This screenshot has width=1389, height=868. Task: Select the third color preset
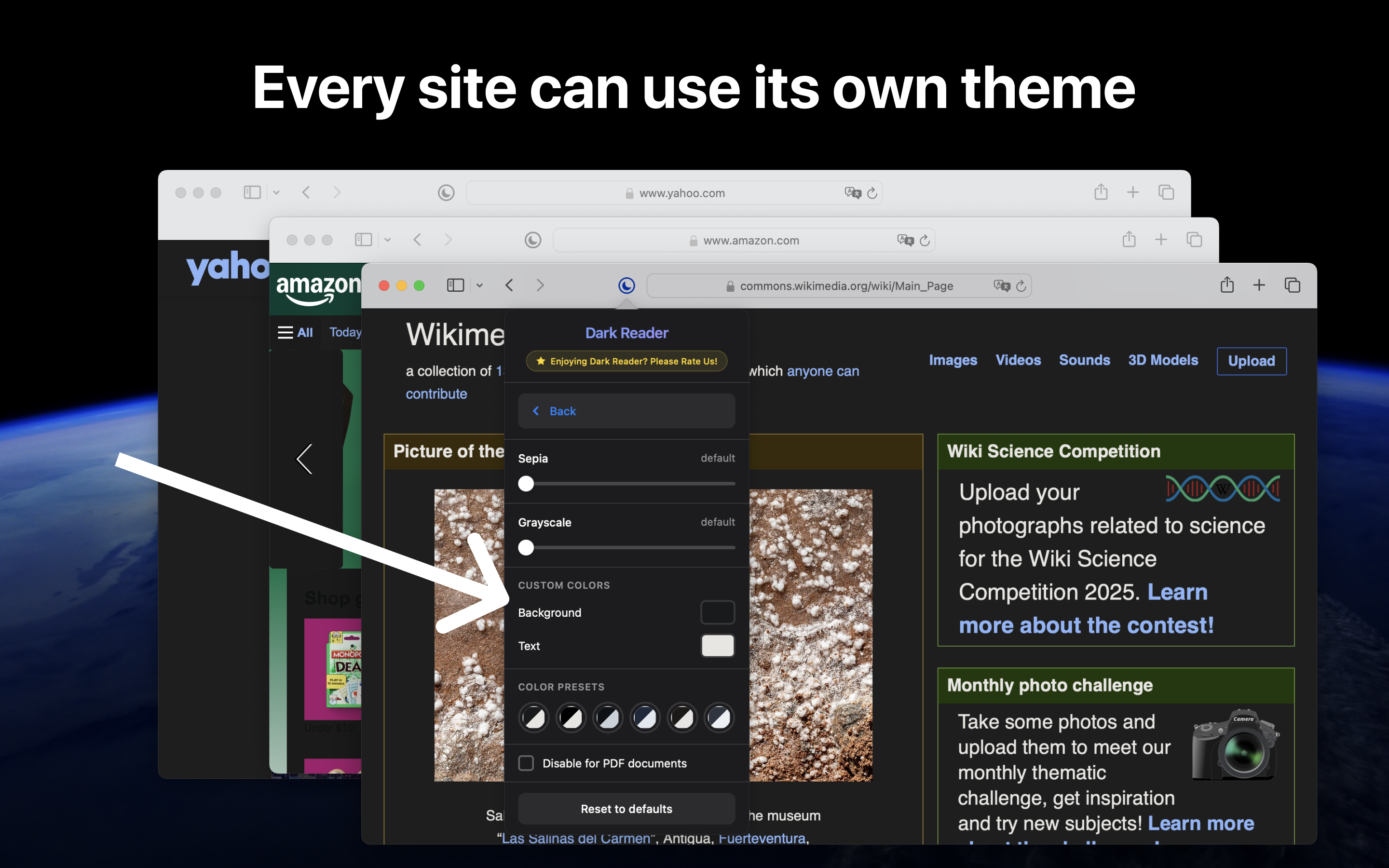coord(608,718)
